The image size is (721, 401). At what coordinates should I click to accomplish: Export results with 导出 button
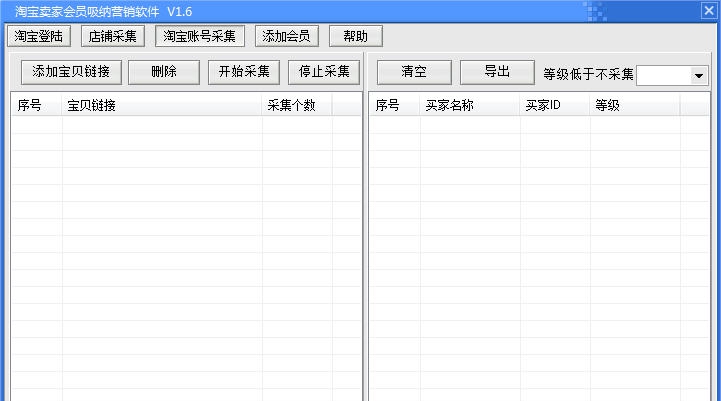click(x=497, y=72)
